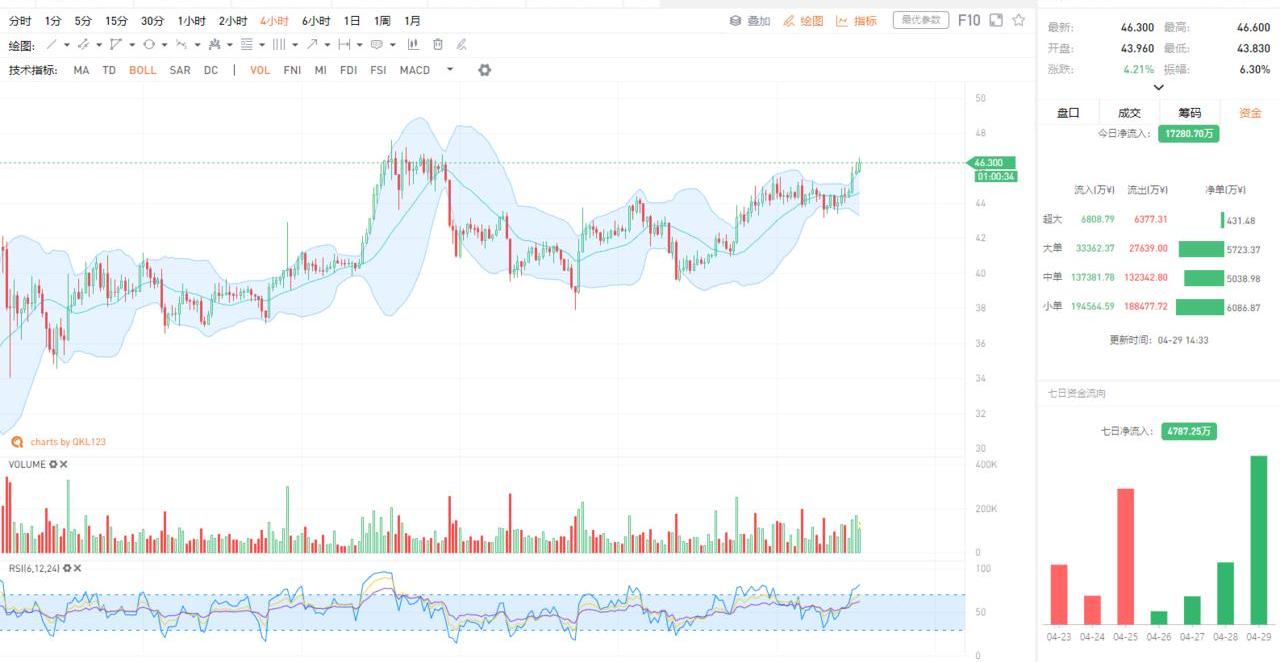Close the RSI indicator panel
The height and width of the screenshot is (662, 1280).
[78, 569]
